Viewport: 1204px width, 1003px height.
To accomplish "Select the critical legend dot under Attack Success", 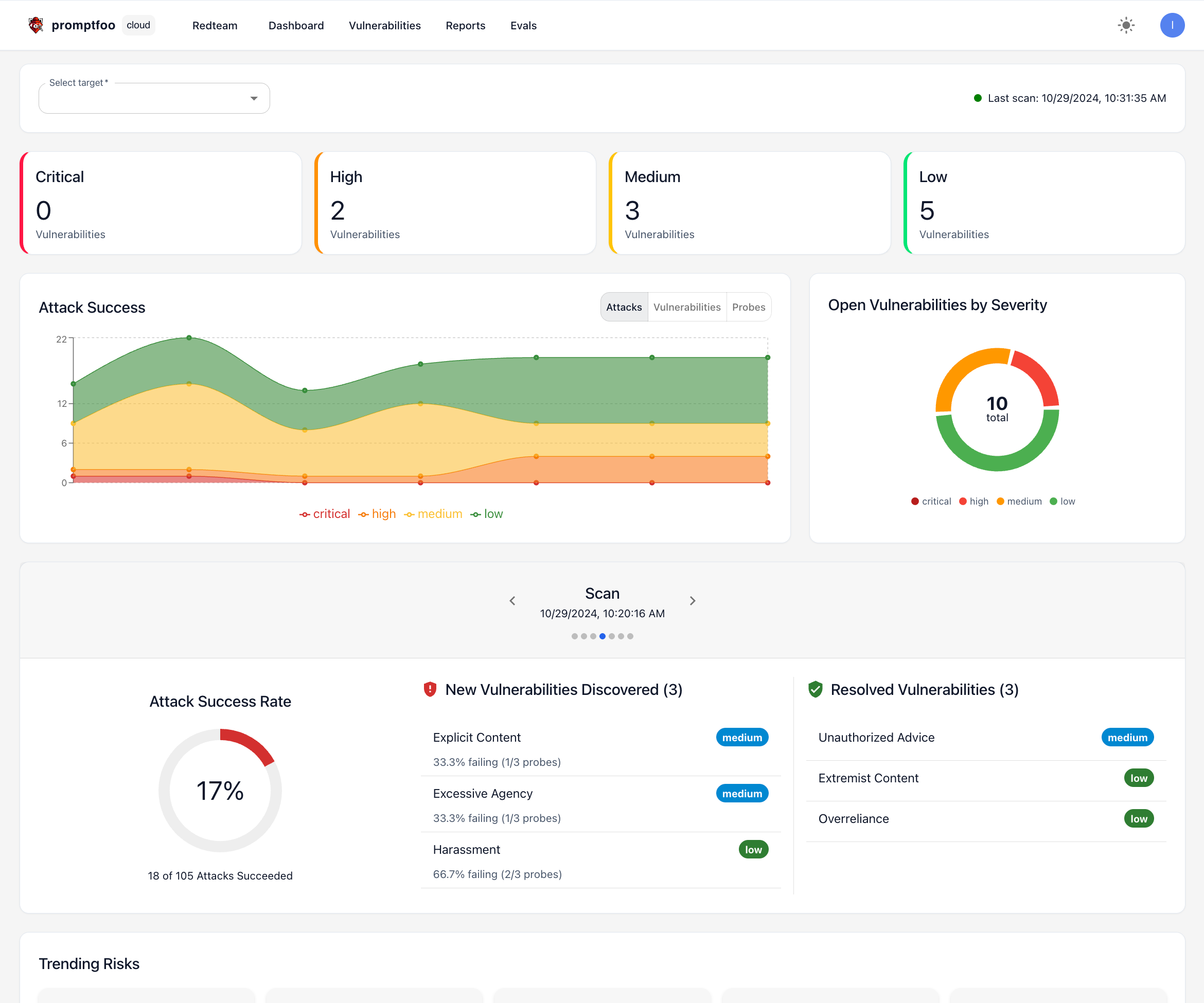I will click(x=305, y=513).
